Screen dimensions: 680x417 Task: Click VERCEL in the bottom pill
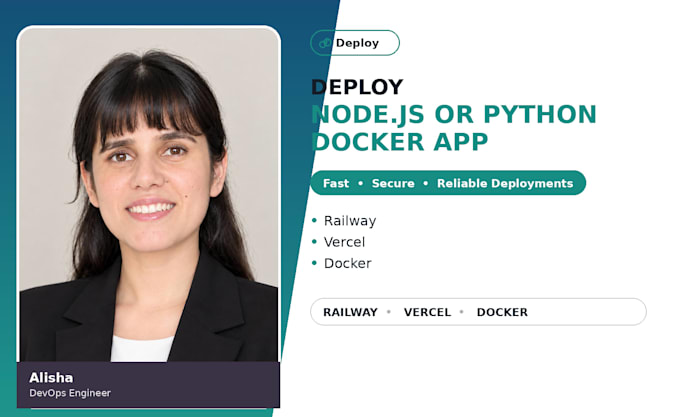click(x=427, y=312)
